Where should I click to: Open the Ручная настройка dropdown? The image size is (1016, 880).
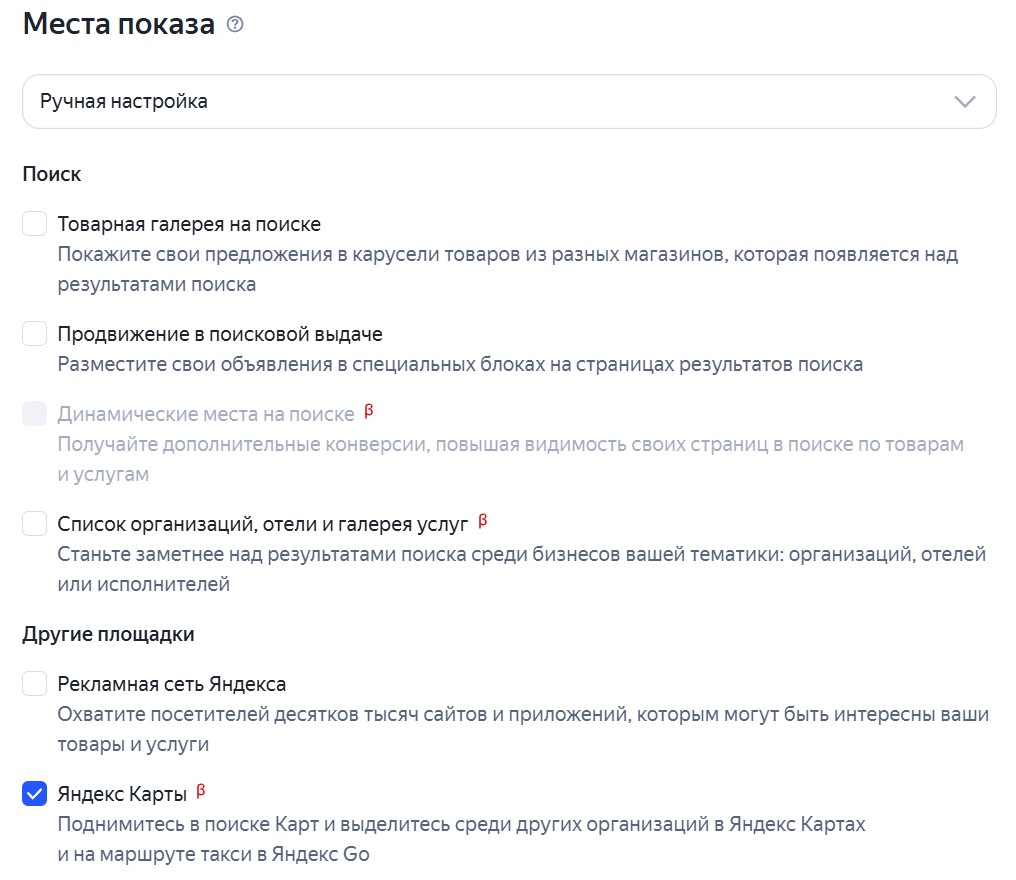(509, 102)
